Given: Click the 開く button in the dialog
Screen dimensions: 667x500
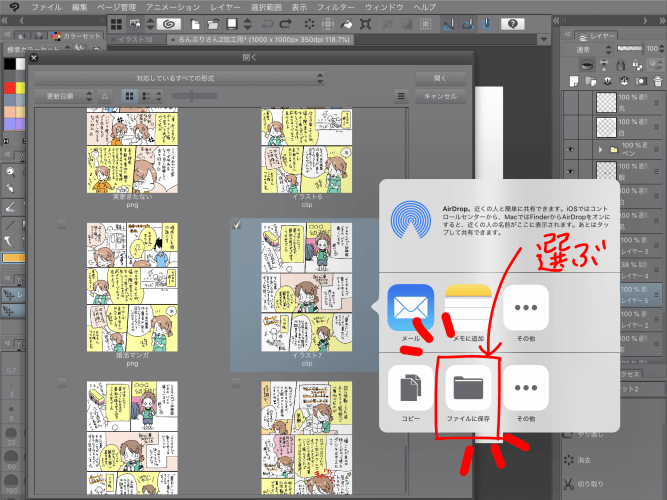Looking at the screenshot, I should tap(440, 78).
